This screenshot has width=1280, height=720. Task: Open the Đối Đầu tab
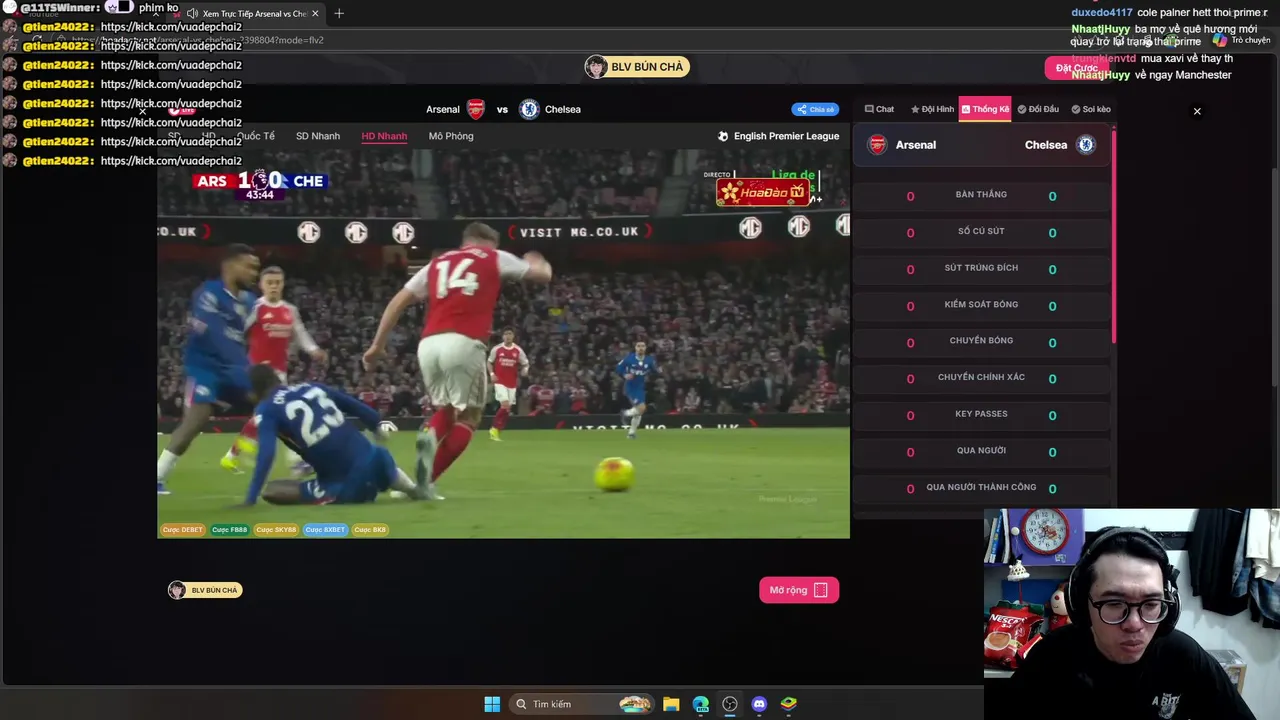click(1038, 109)
